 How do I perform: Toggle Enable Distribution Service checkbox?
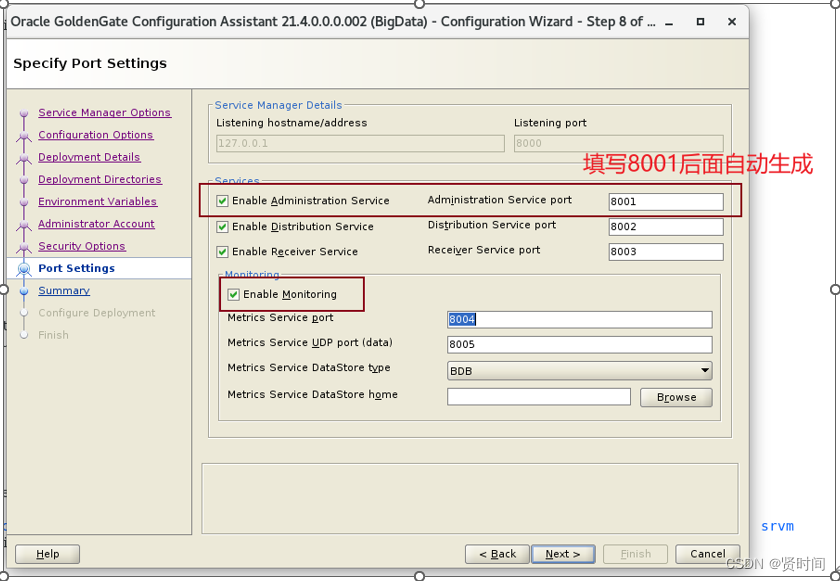pyautogui.click(x=222, y=227)
